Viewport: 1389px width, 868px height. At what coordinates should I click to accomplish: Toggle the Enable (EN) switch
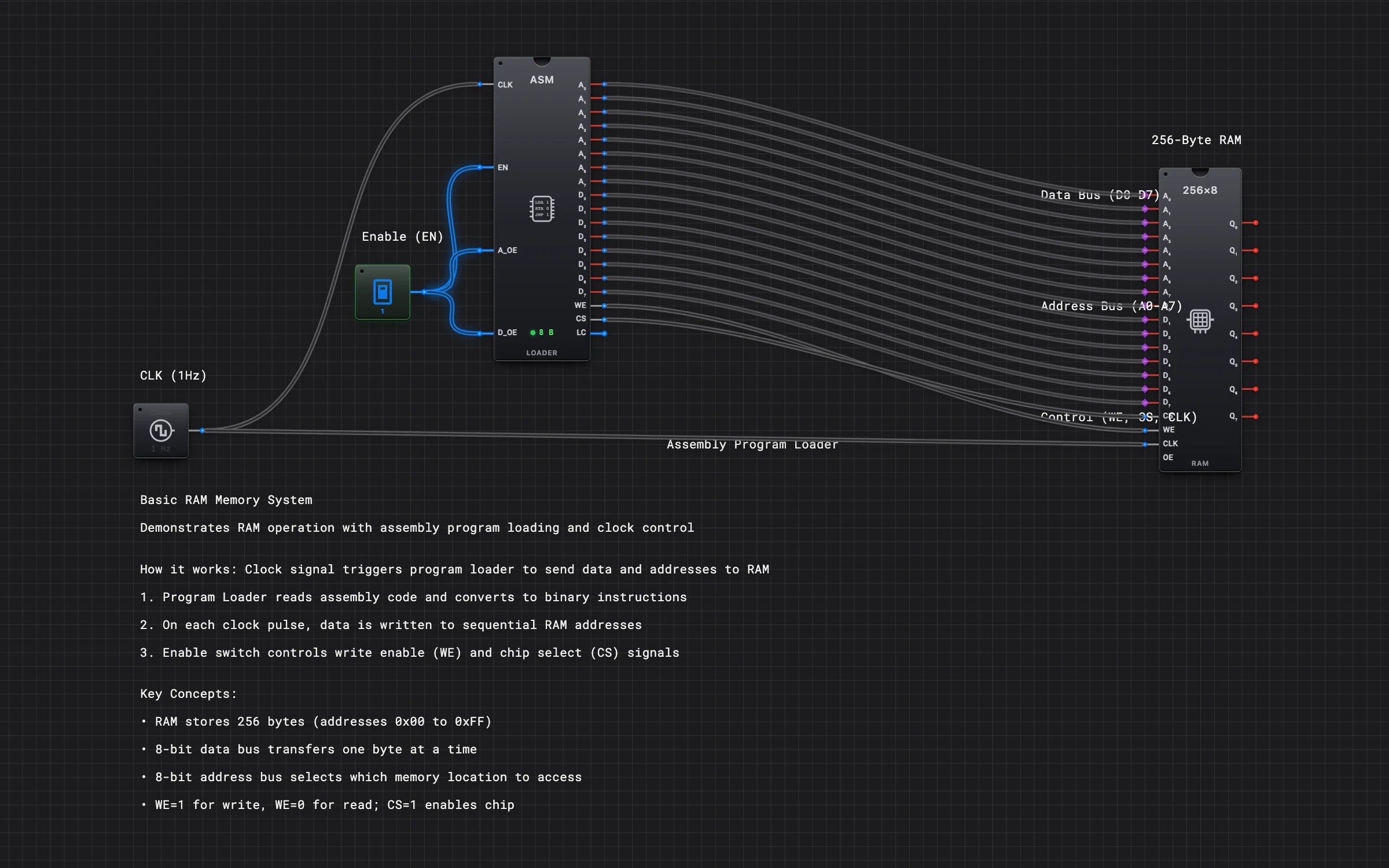pos(383,292)
